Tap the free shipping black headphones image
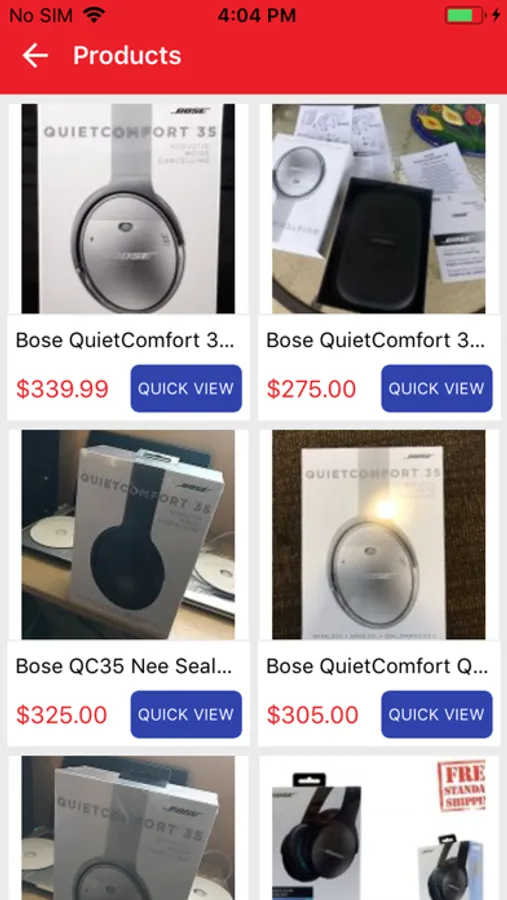 tap(379, 828)
